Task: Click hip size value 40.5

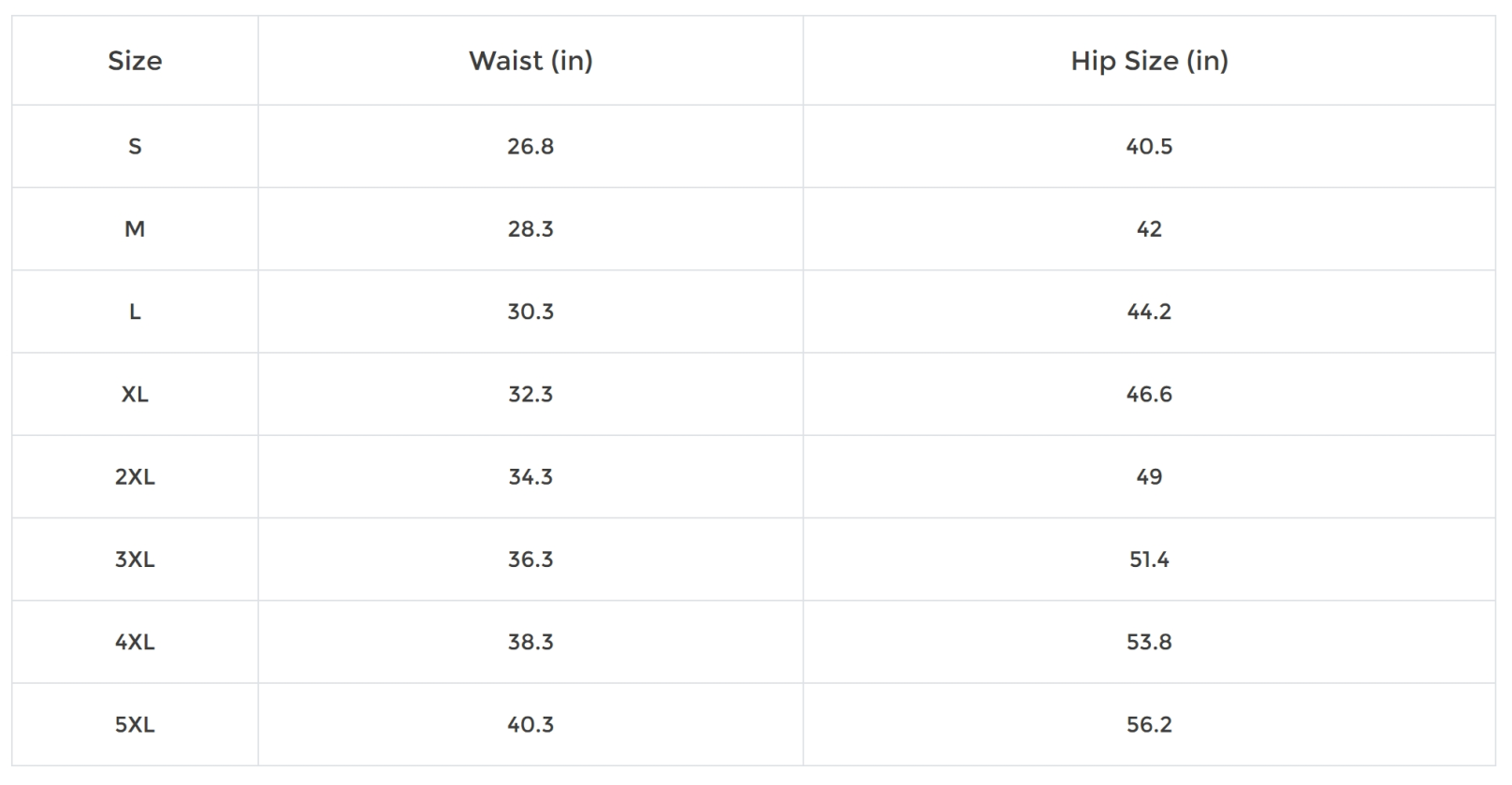Action: [x=1149, y=147]
